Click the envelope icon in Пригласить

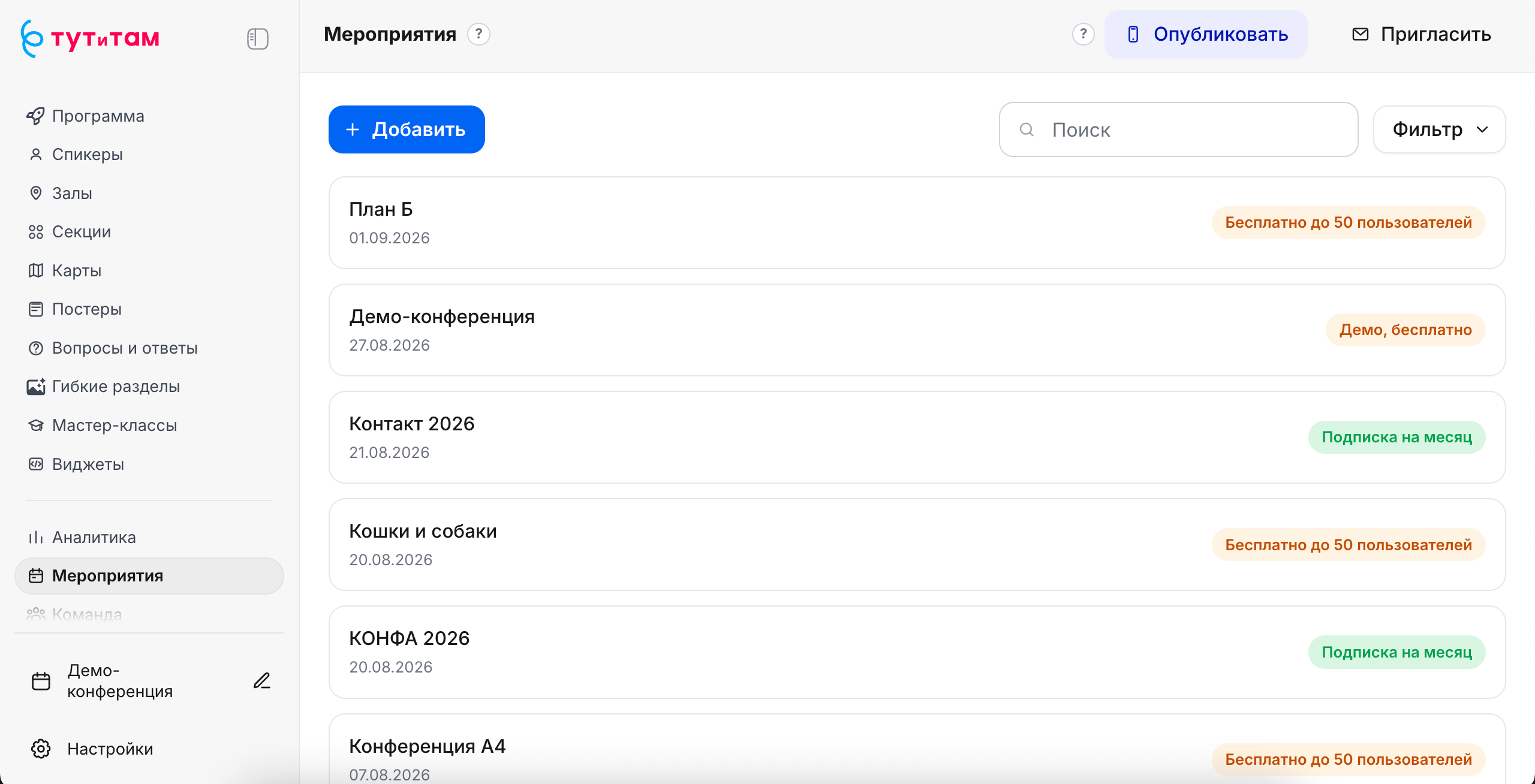click(x=1361, y=34)
